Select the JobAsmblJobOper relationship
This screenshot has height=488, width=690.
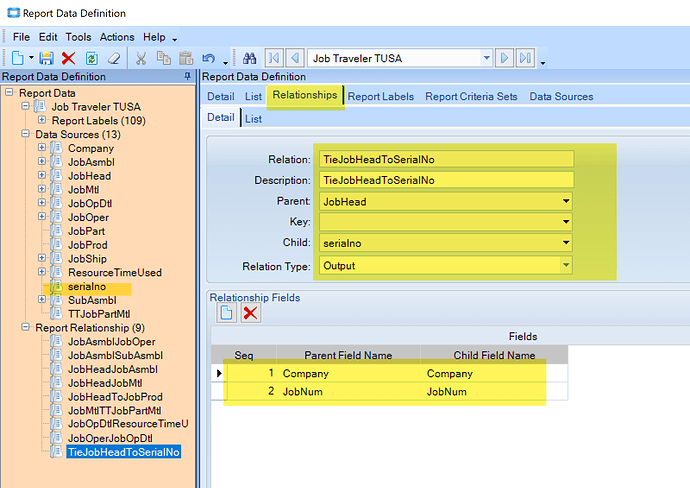(112, 342)
